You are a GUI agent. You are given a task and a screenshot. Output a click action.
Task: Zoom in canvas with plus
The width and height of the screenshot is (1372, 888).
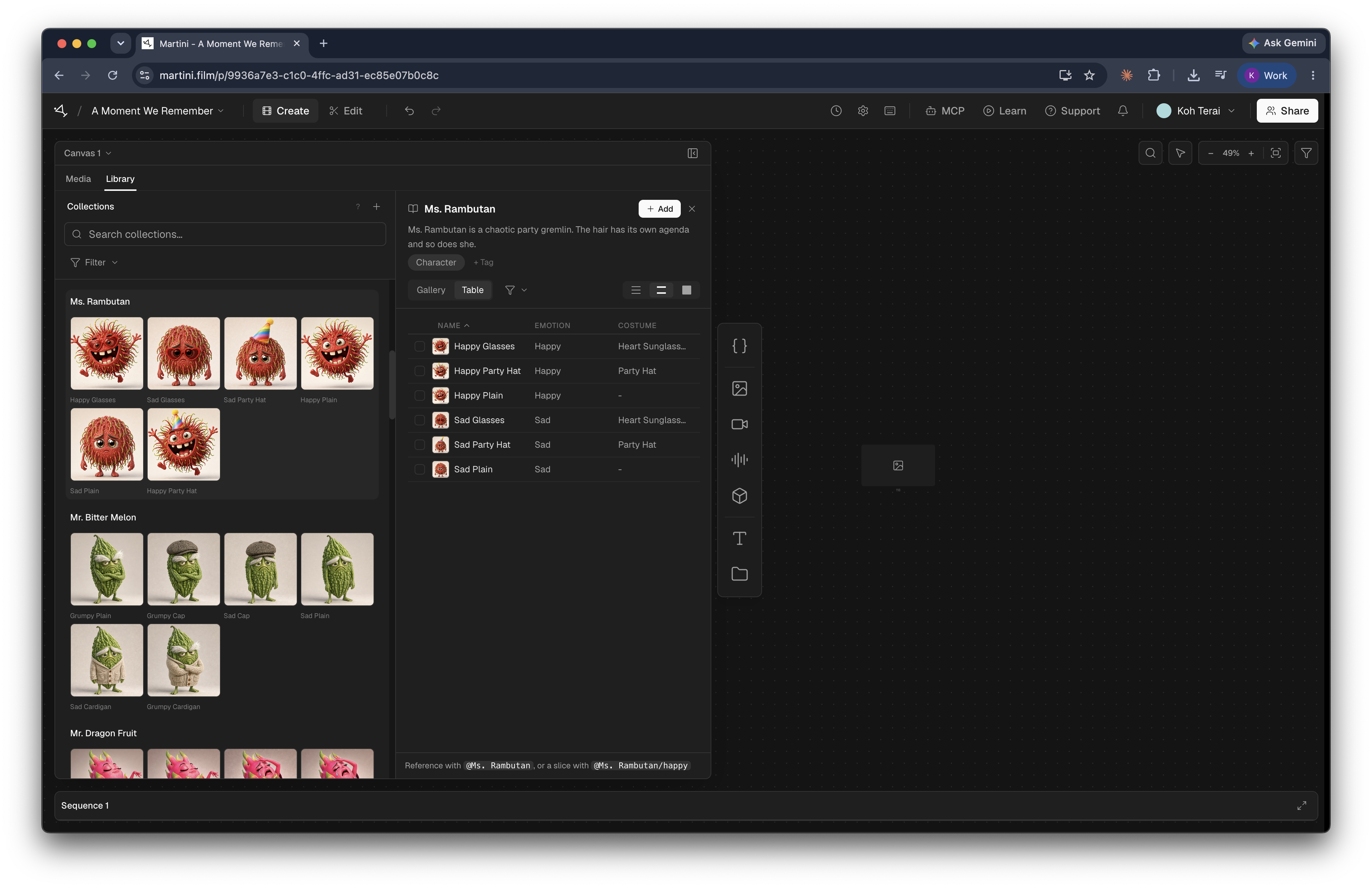tap(1251, 153)
